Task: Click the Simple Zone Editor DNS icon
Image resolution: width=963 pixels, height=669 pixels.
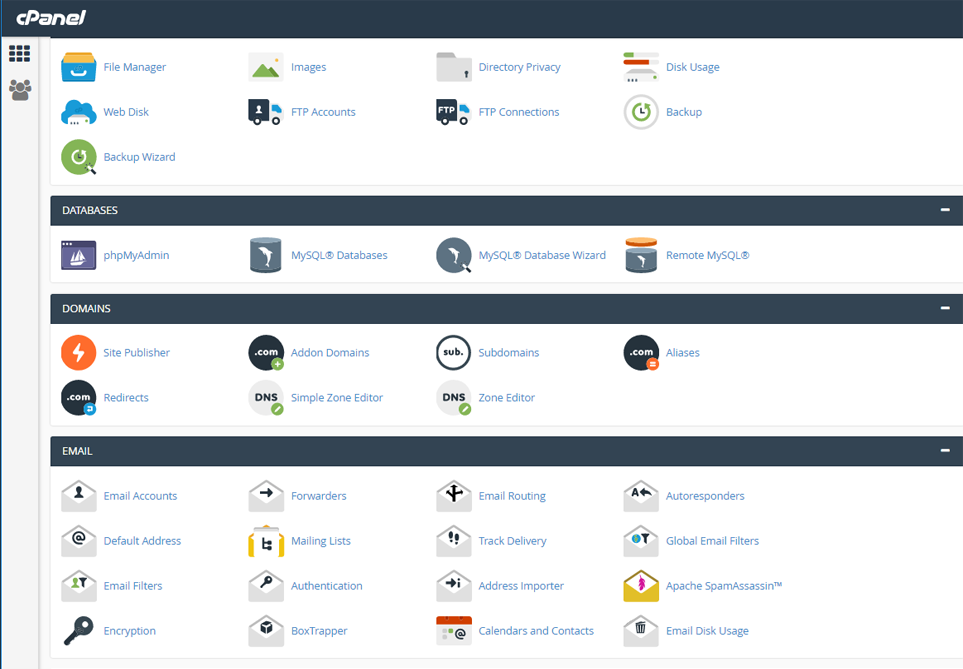Action: (x=266, y=397)
